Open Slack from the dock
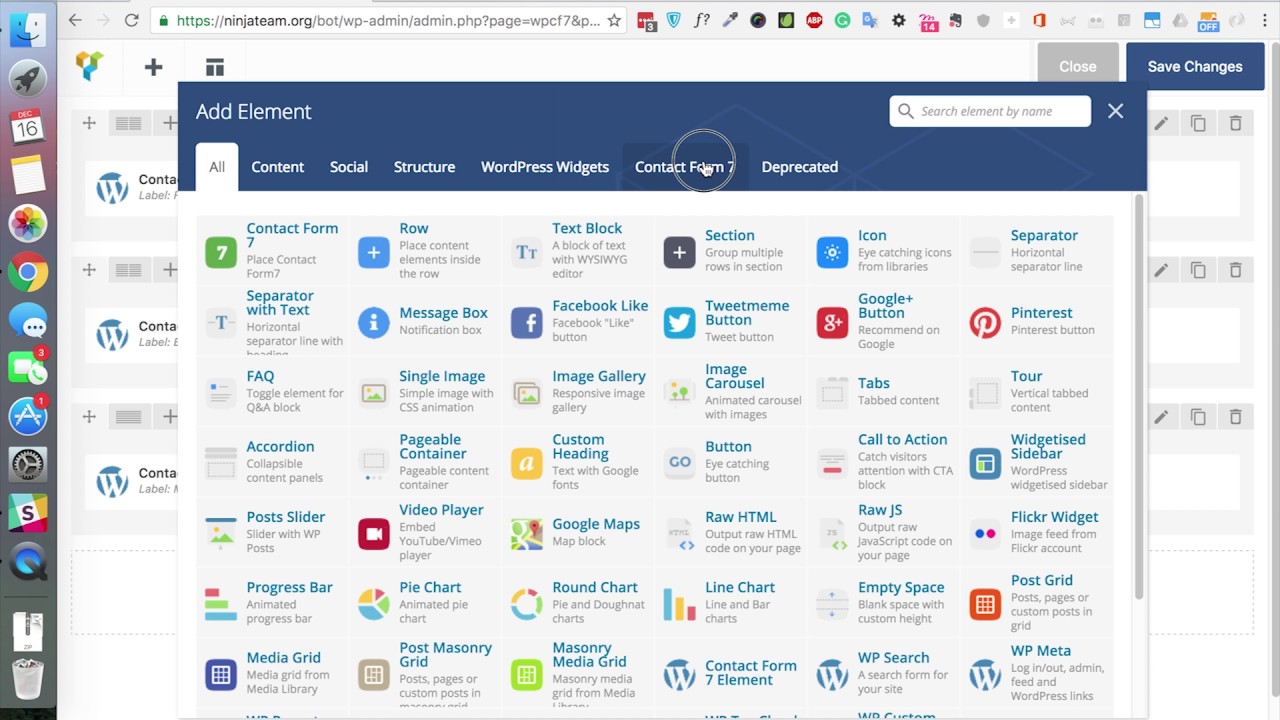Viewport: 1280px width, 720px height. pos(28,513)
